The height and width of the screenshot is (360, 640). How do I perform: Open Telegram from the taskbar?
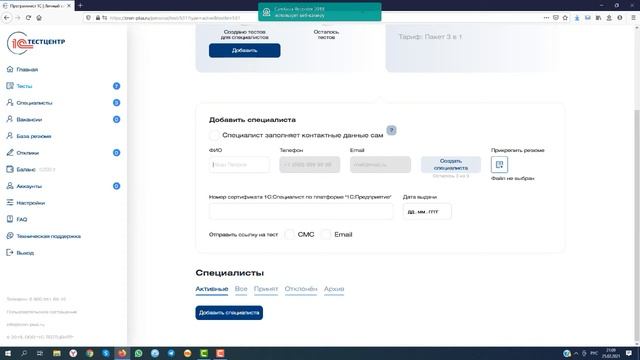(x=171, y=353)
